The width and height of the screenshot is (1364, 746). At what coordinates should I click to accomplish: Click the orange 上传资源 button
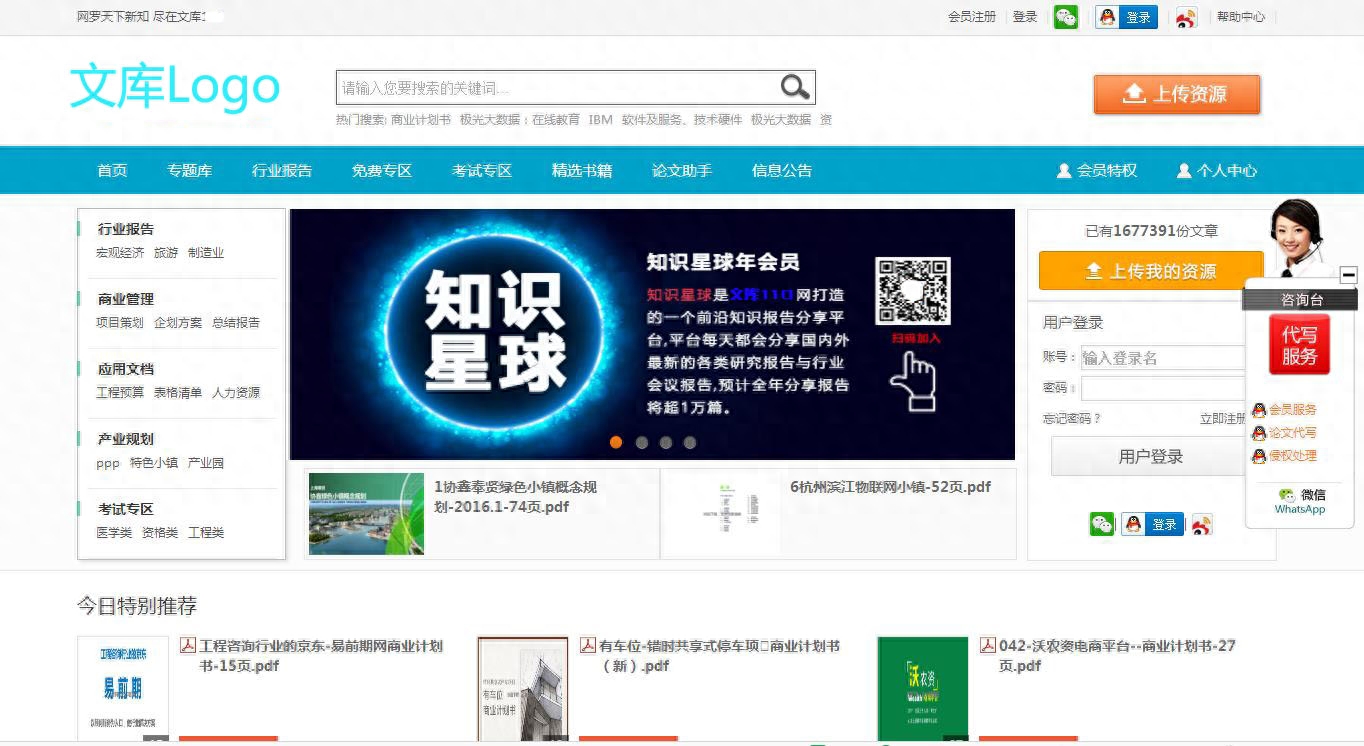1177,95
